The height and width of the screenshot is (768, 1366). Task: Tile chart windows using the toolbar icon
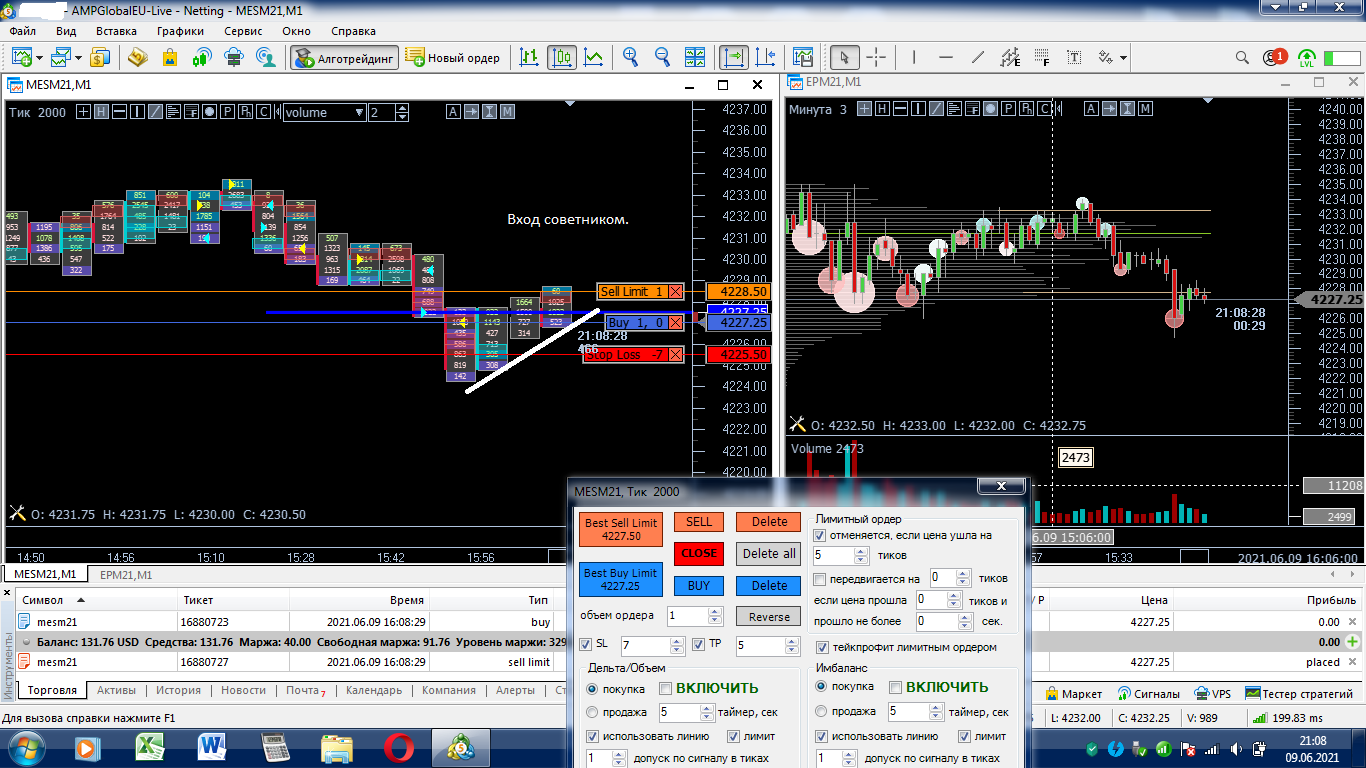click(x=693, y=57)
